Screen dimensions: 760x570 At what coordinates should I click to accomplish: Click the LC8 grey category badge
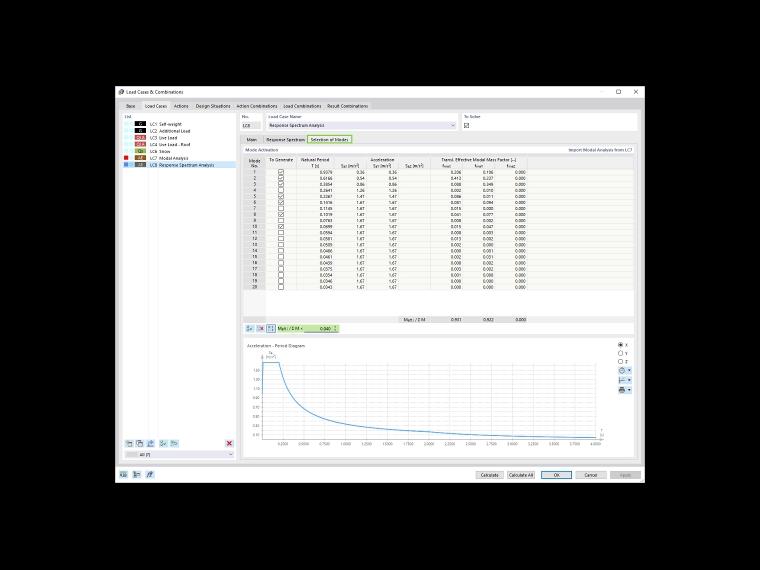pyautogui.click(x=140, y=165)
